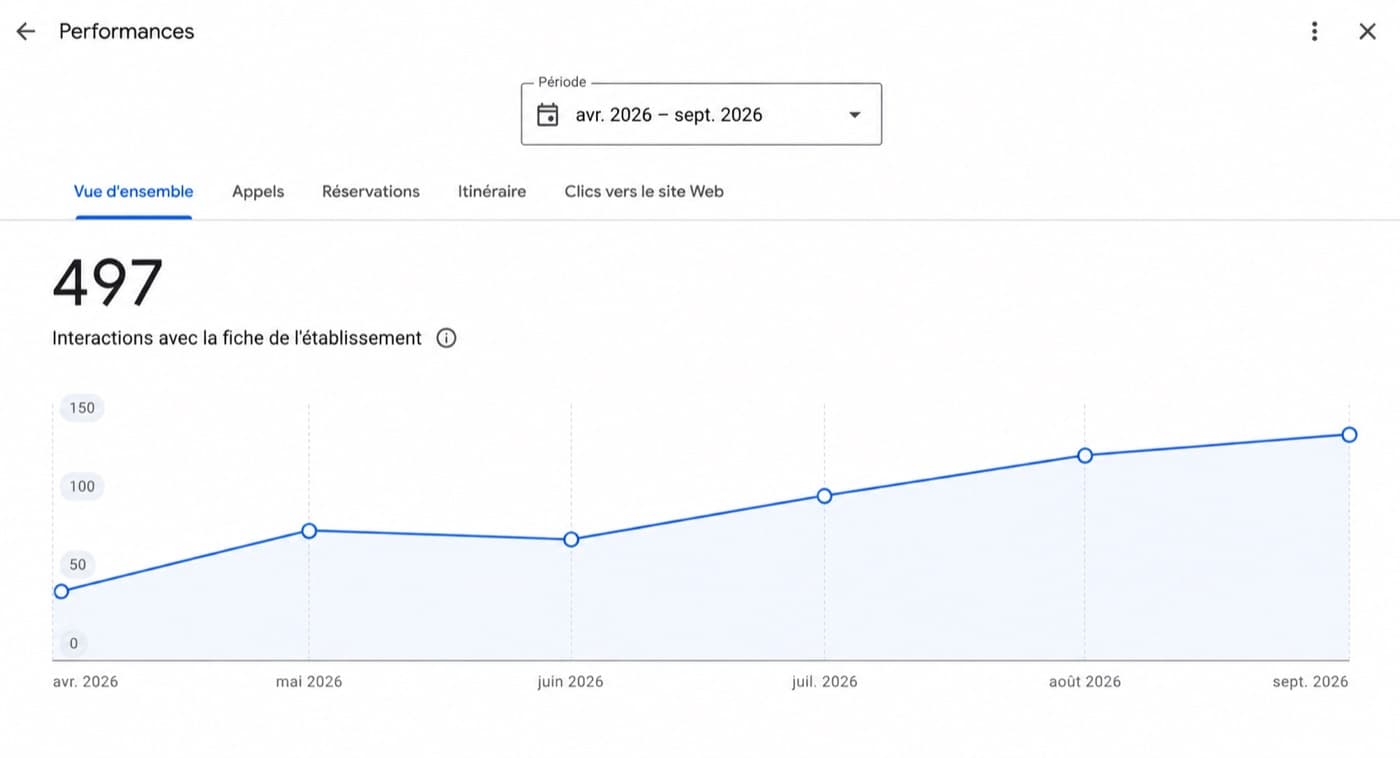The height and width of the screenshot is (758, 1400).
Task: Click the 497 interactions total
Action: click(x=107, y=283)
